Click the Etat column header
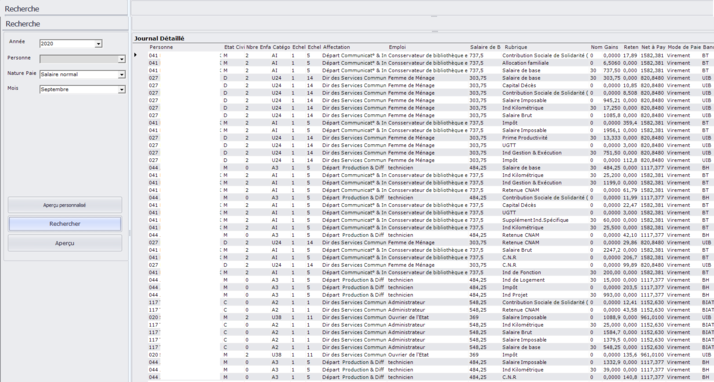 229,47
